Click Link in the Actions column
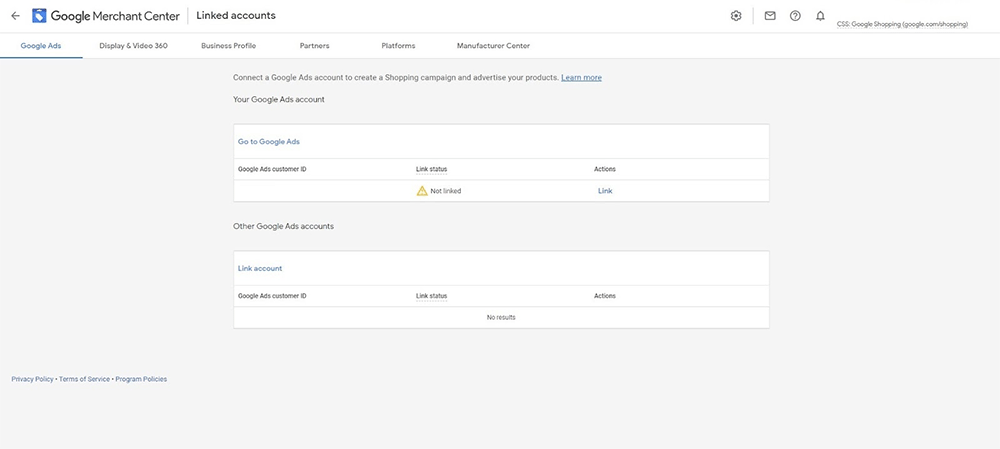 (x=605, y=191)
